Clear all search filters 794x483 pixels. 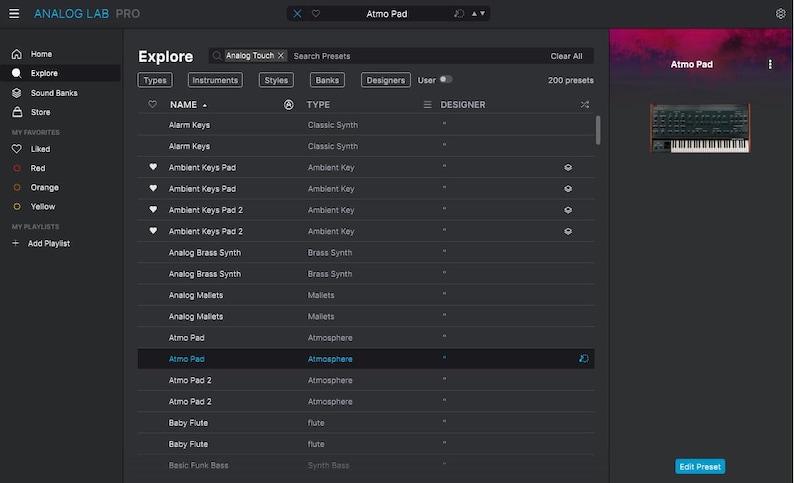[566, 56]
